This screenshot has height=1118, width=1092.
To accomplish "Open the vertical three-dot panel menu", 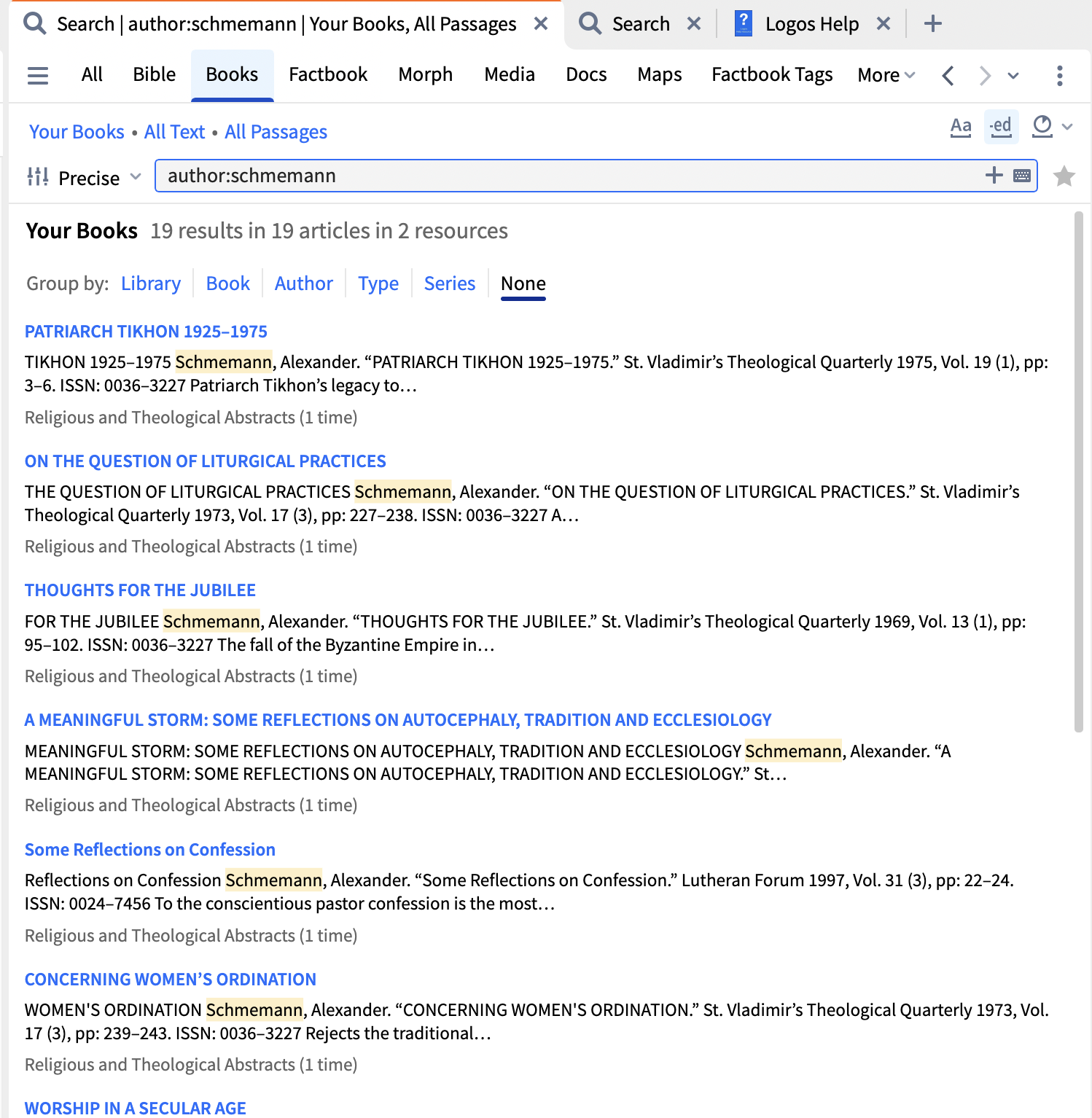I will (x=1059, y=75).
